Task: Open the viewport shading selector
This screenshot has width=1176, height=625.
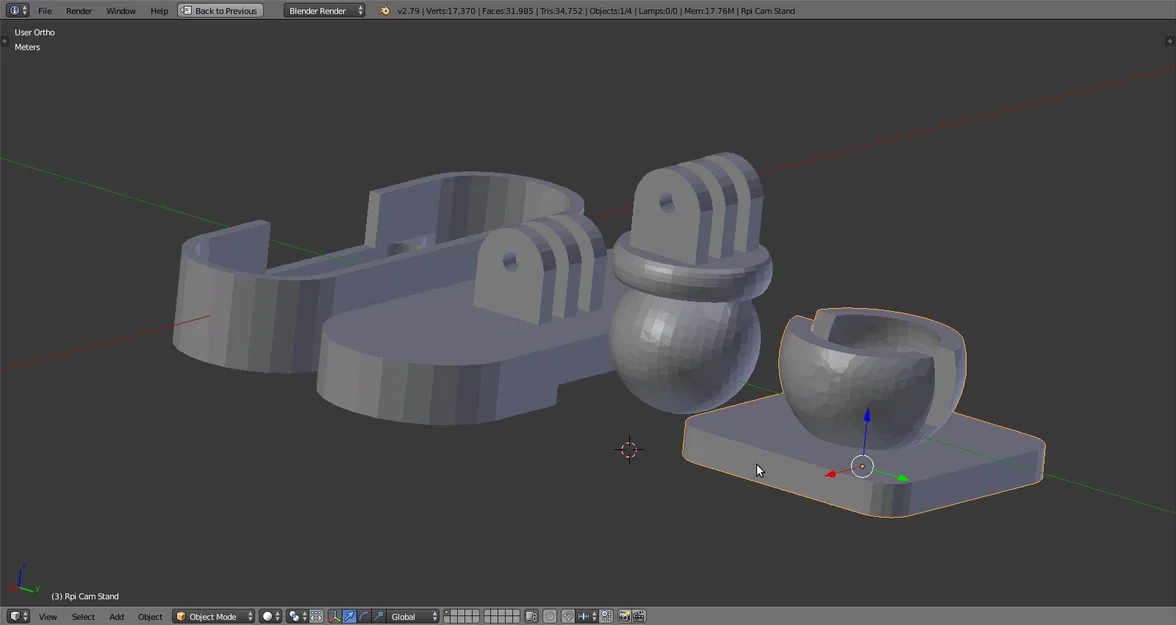Action: [271, 617]
